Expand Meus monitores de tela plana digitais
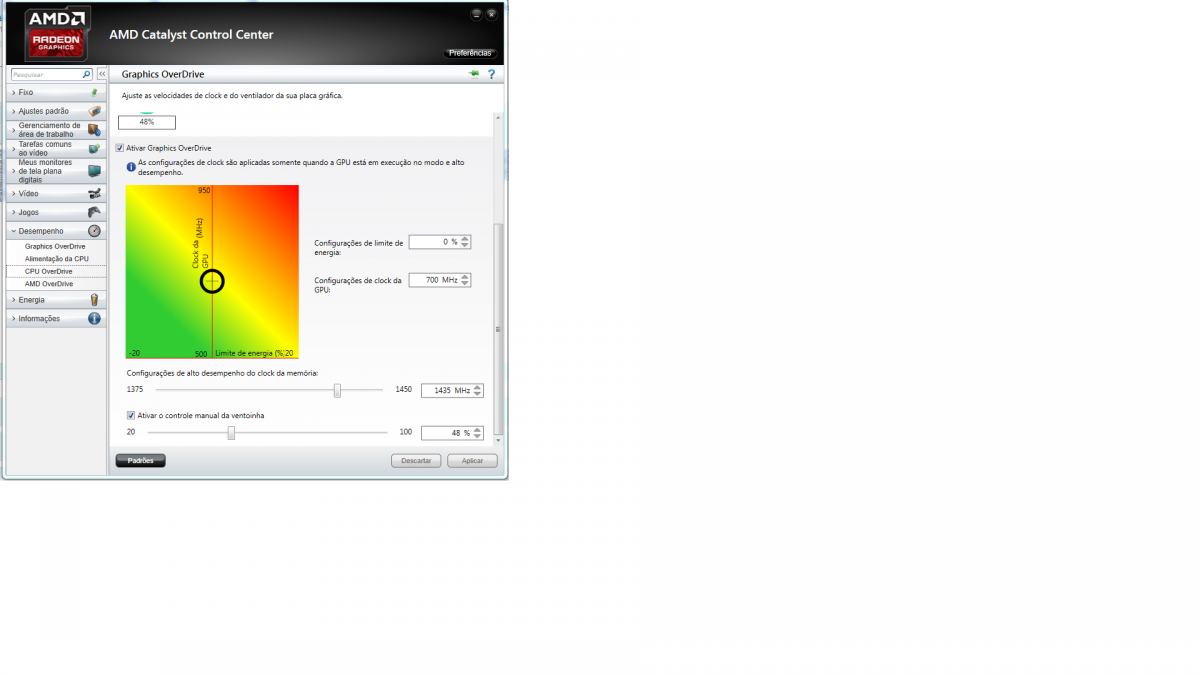 pyautogui.click(x=55, y=171)
